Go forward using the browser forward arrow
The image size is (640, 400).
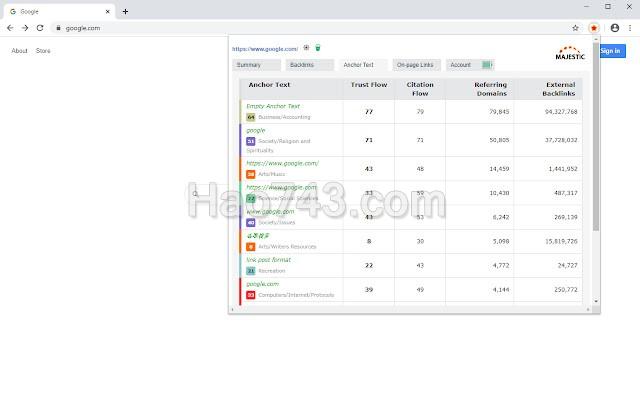[x=25, y=28]
